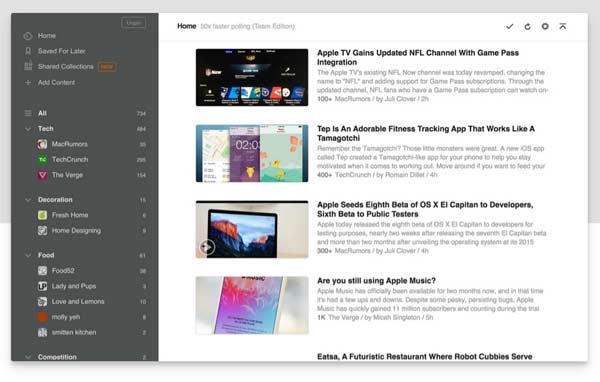Click the Apple TV NFL article thumbnail
This screenshot has height=382, width=600.
(252, 77)
